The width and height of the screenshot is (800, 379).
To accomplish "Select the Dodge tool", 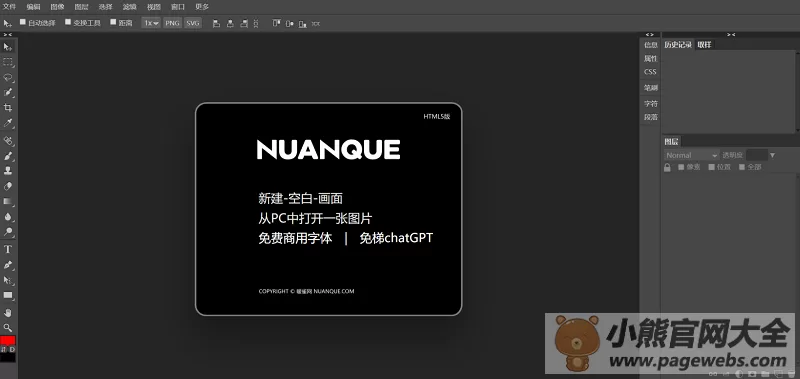I will (8, 232).
